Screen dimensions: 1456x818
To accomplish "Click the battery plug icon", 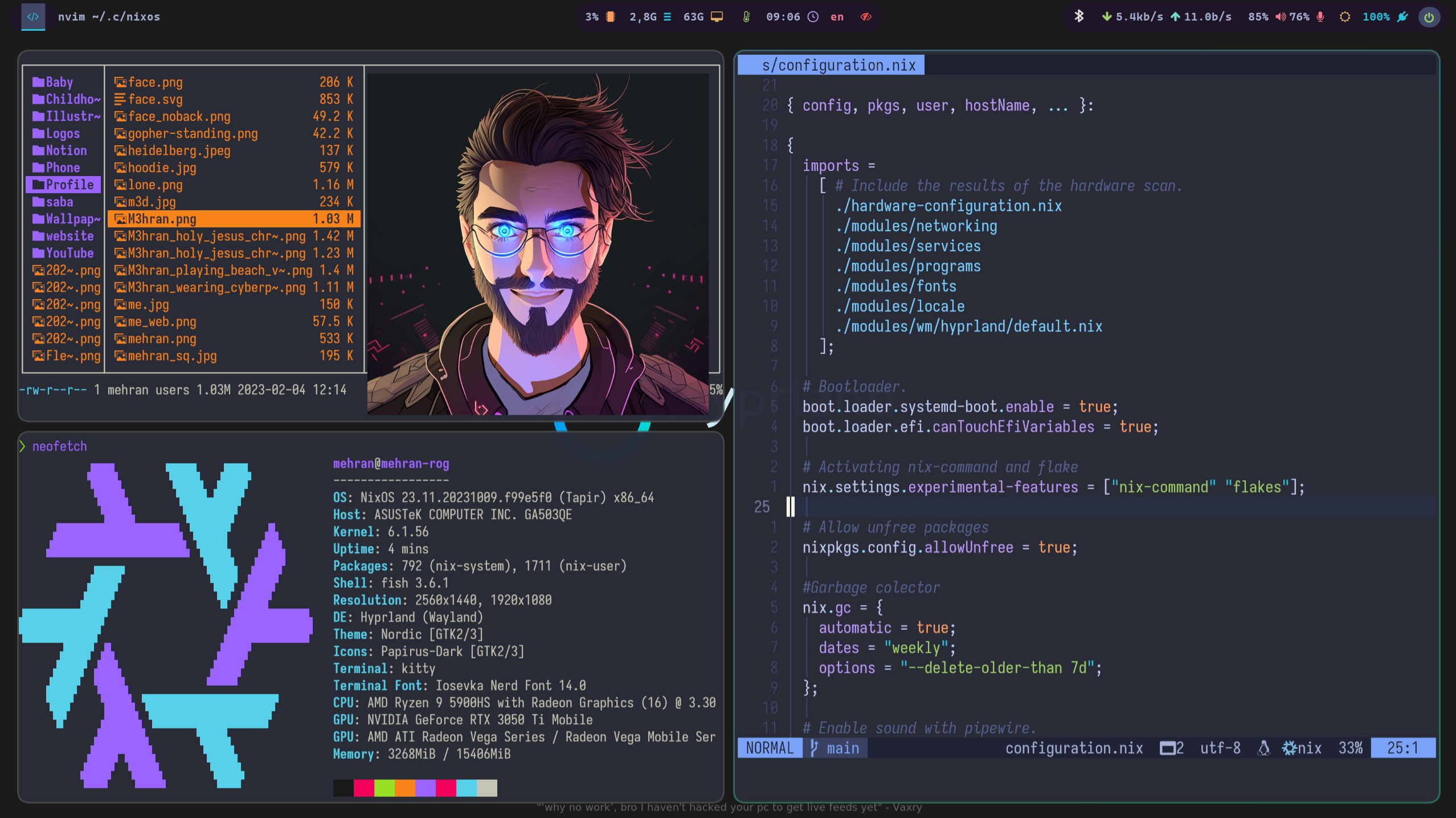I will [1403, 17].
